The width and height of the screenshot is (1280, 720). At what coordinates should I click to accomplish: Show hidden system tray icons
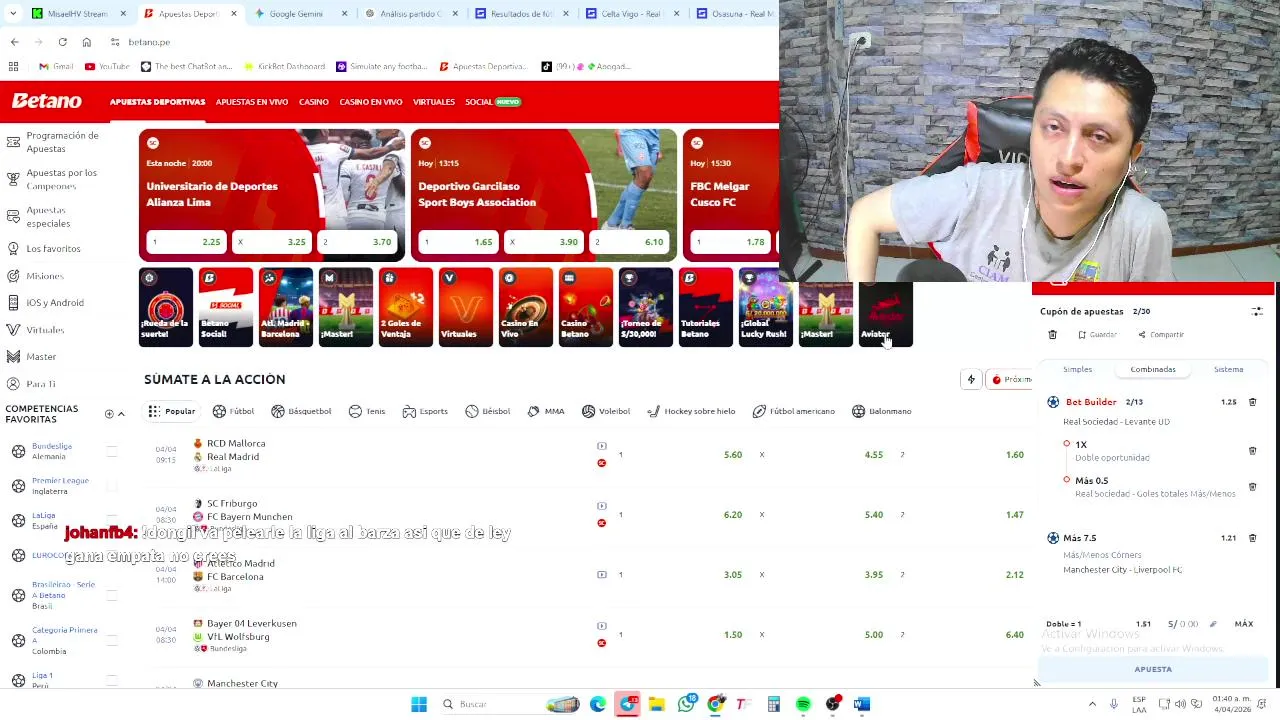[1092, 704]
